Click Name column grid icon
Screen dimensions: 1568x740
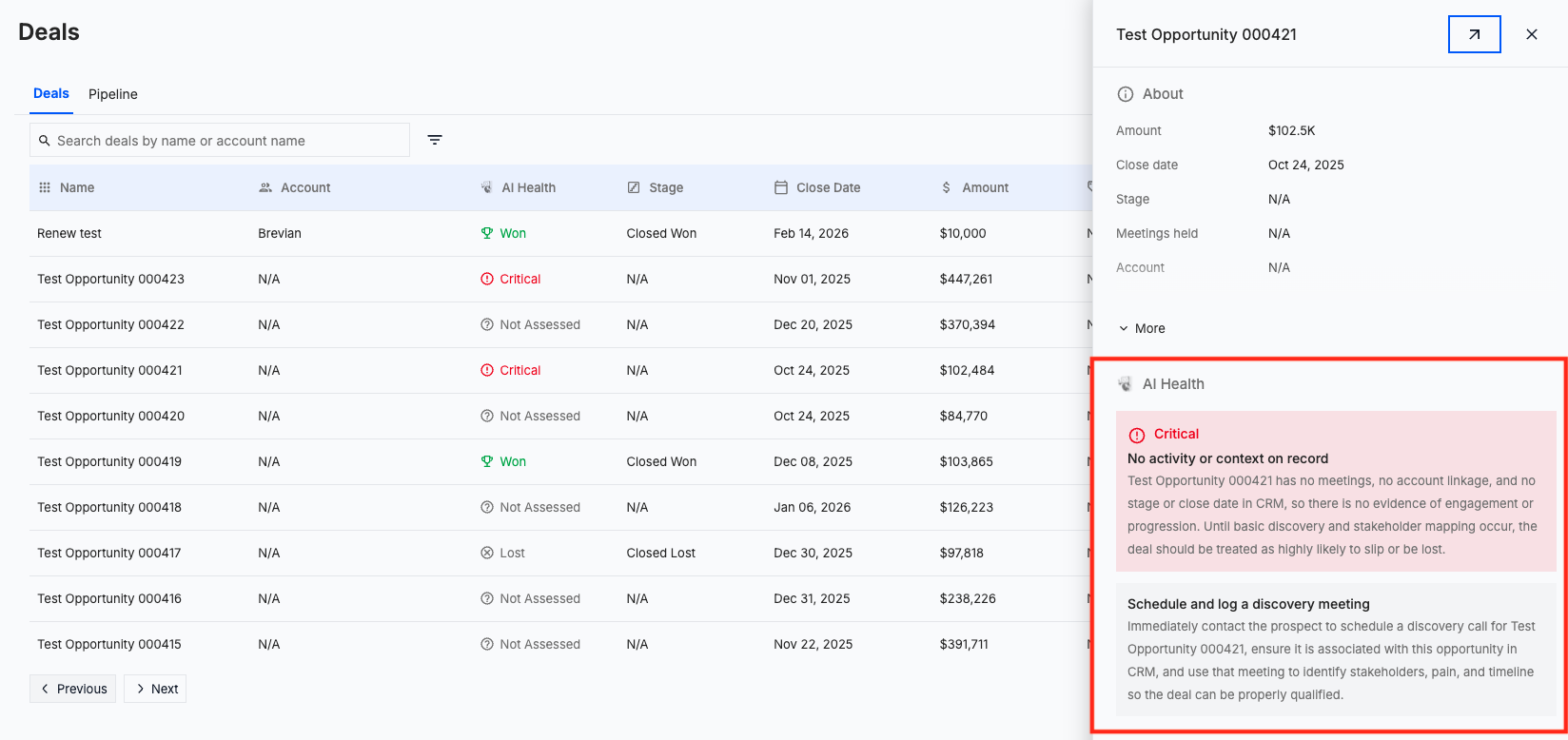tap(45, 187)
